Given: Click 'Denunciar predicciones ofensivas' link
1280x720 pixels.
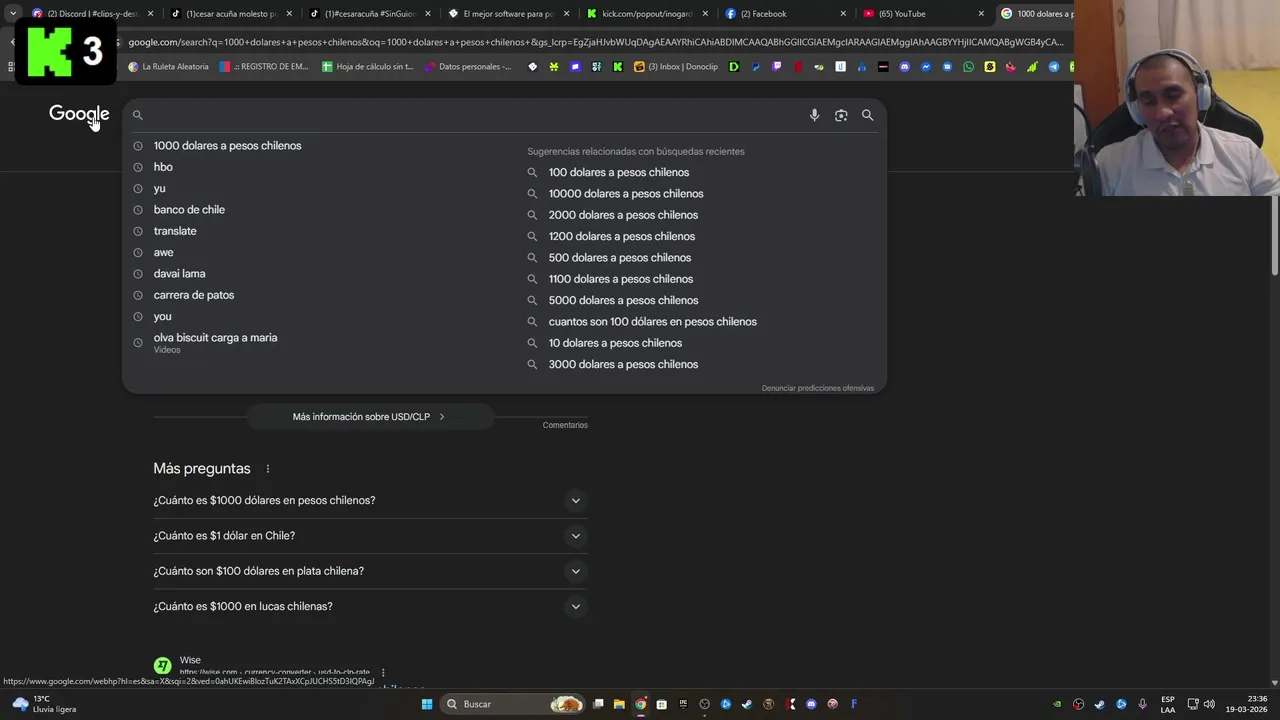Looking at the screenshot, I should [818, 388].
